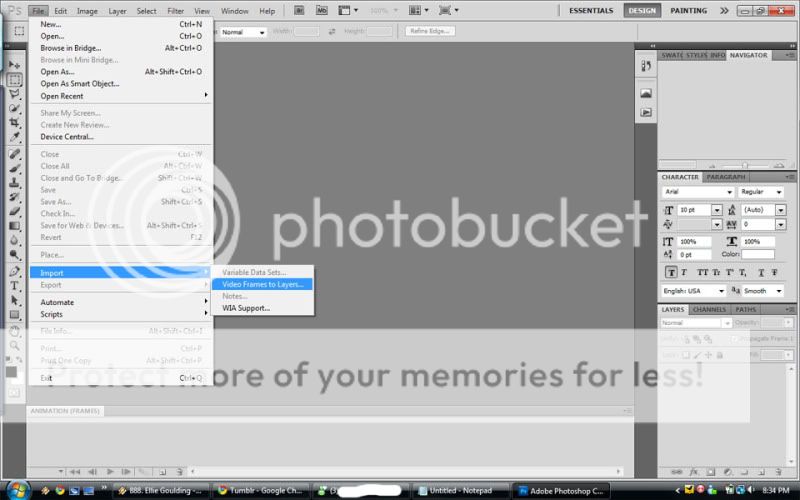The height and width of the screenshot is (500, 800).
Task: Toggle Strikethrough style in Character panel
Action: click(772, 272)
